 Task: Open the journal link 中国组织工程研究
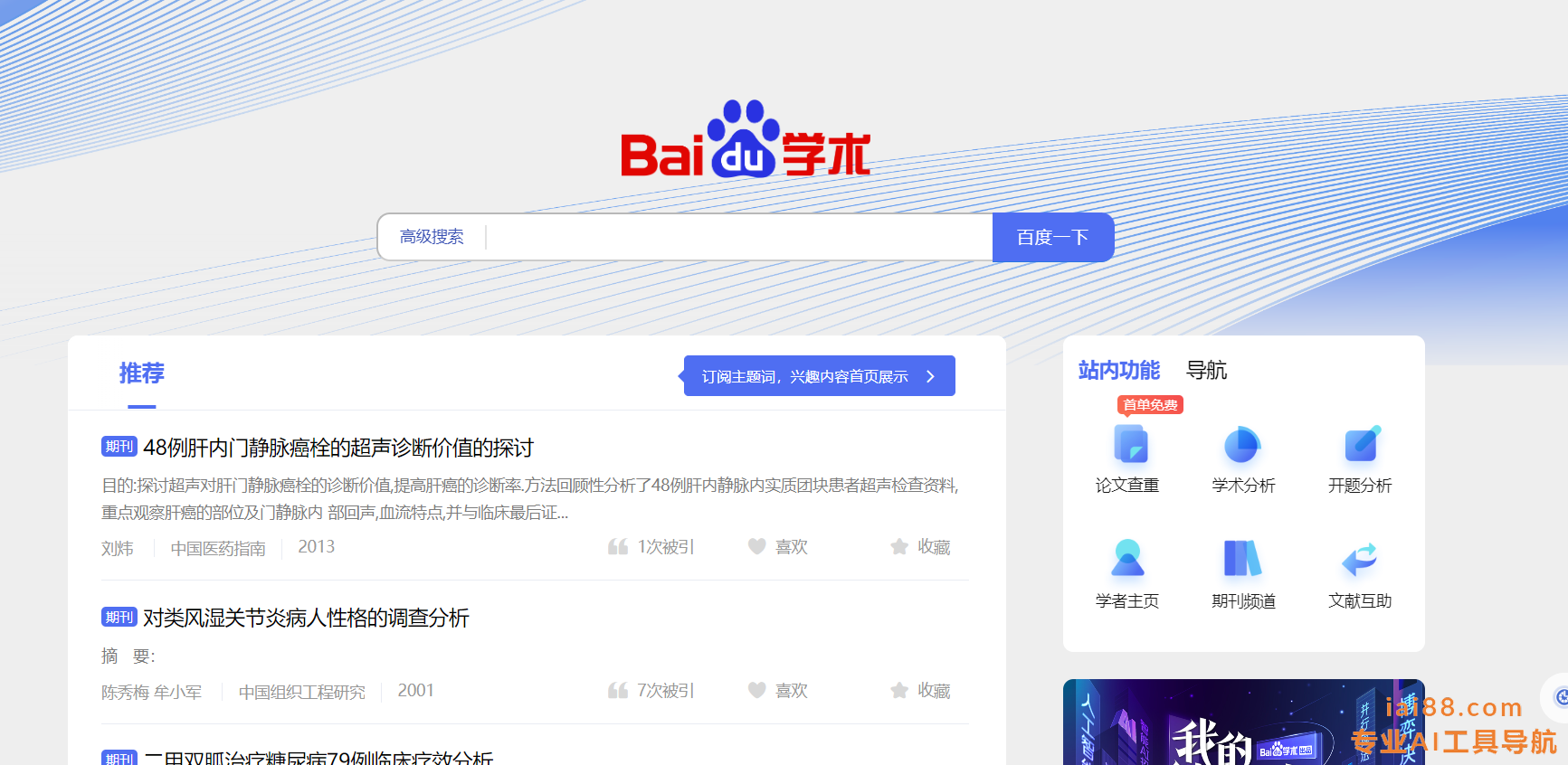click(x=302, y=692)
